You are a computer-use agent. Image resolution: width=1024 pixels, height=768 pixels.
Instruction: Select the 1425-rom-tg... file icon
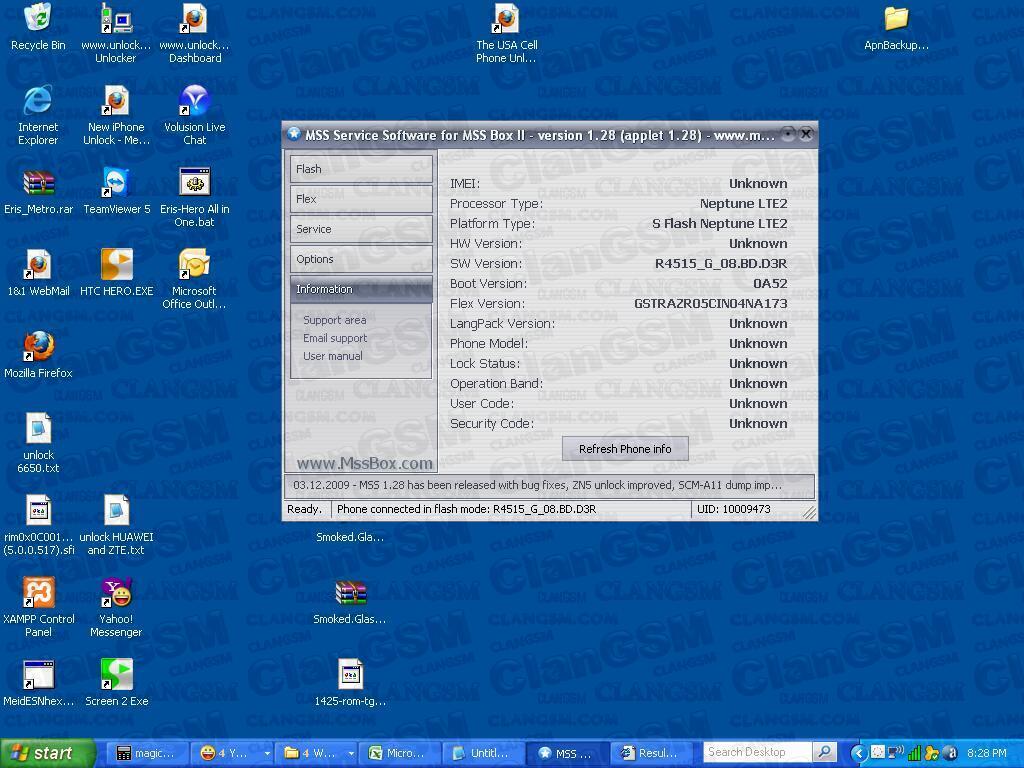click(350, 675)
